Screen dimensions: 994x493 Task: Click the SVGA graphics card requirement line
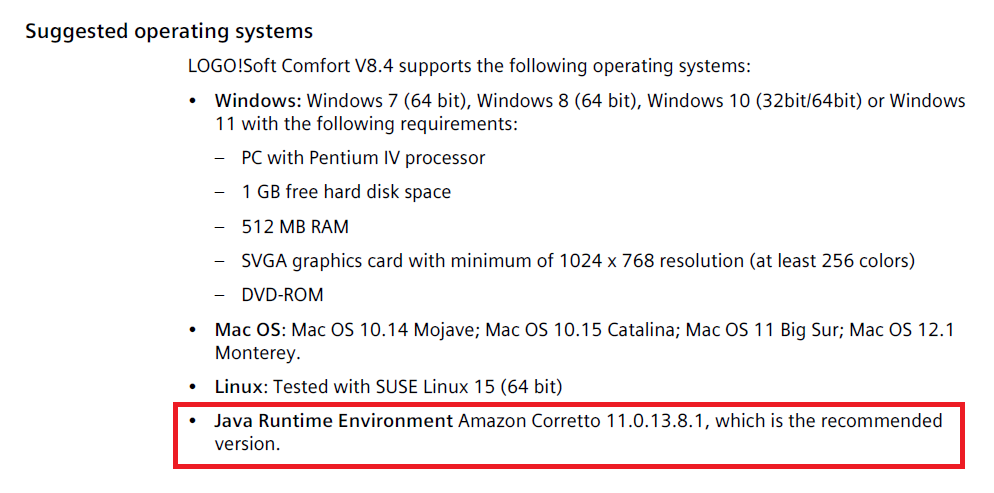(578, 261)
